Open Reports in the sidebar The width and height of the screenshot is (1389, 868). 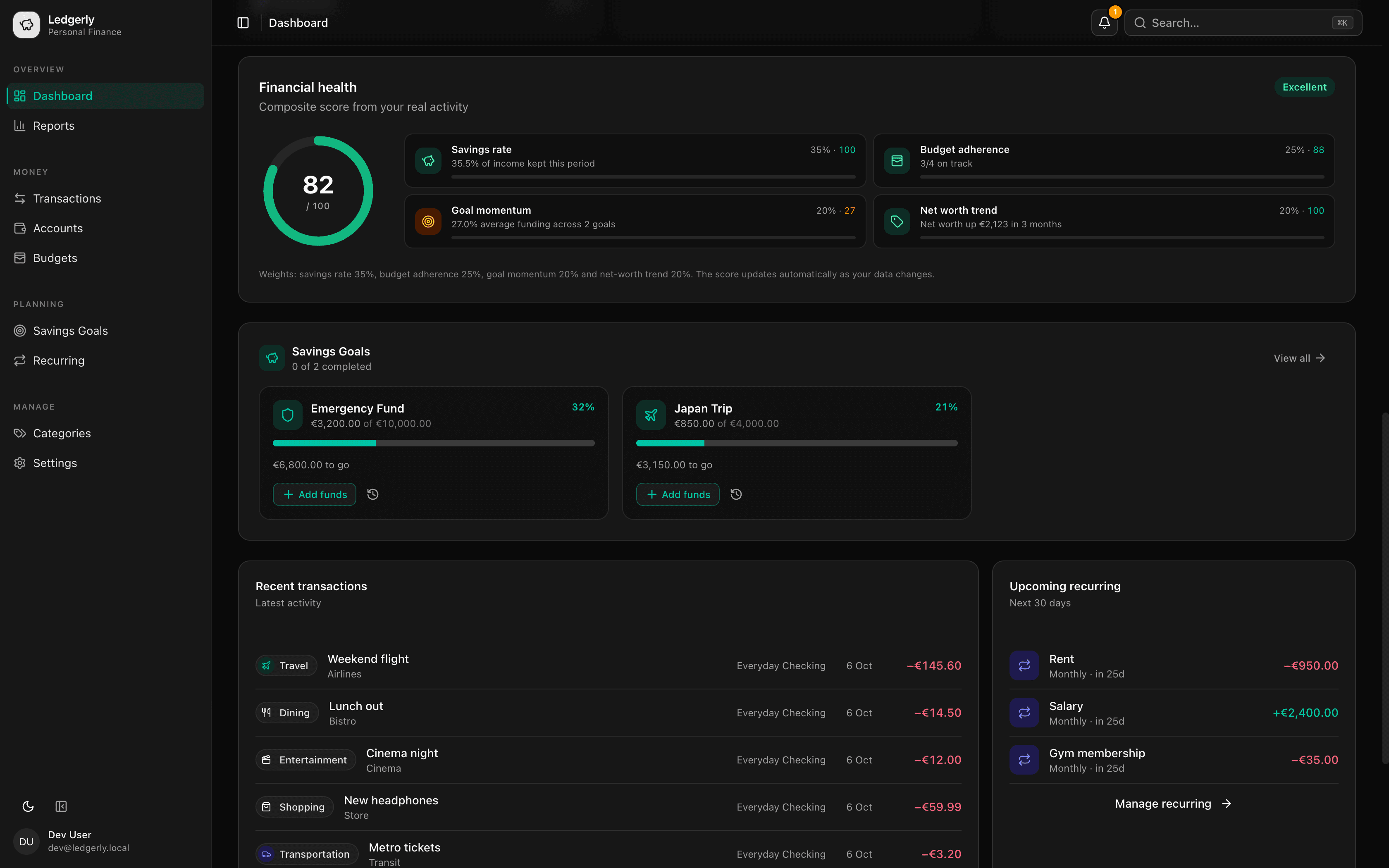(x=105, y=126)
